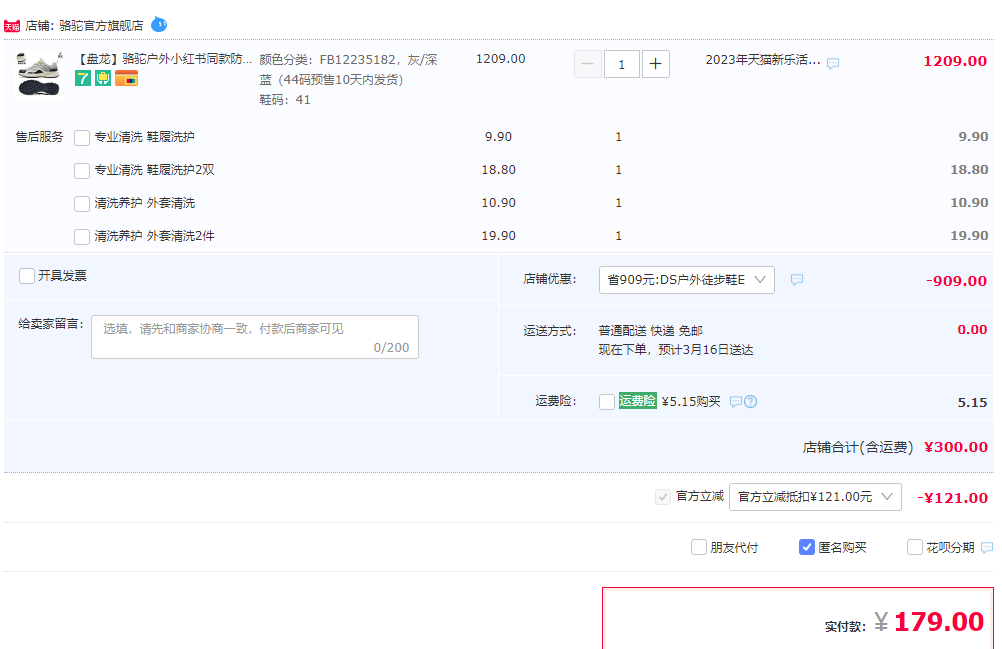Tick the 运费险 ¥5.15 purchase checkbox
The width and height of the screenshot is (1002, 649).
coord(607,402)
